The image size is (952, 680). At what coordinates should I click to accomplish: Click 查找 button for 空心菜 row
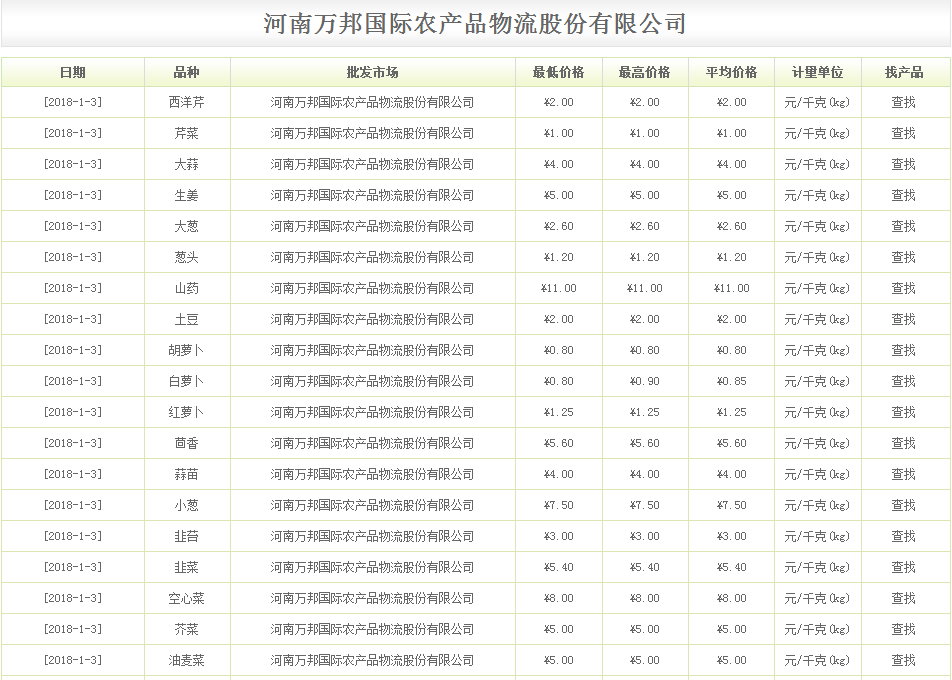coord(903,598)
